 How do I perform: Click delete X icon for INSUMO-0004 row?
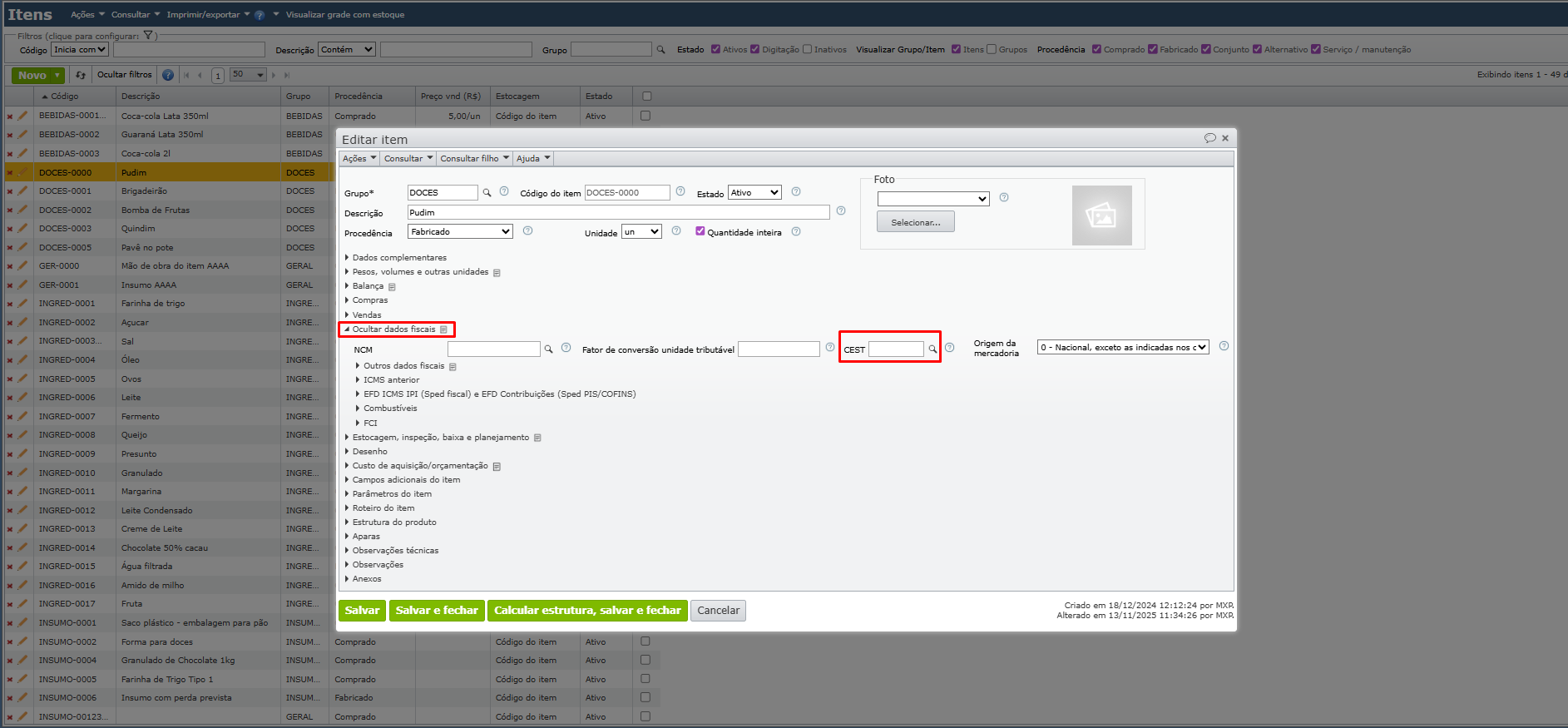pos(10,661)
